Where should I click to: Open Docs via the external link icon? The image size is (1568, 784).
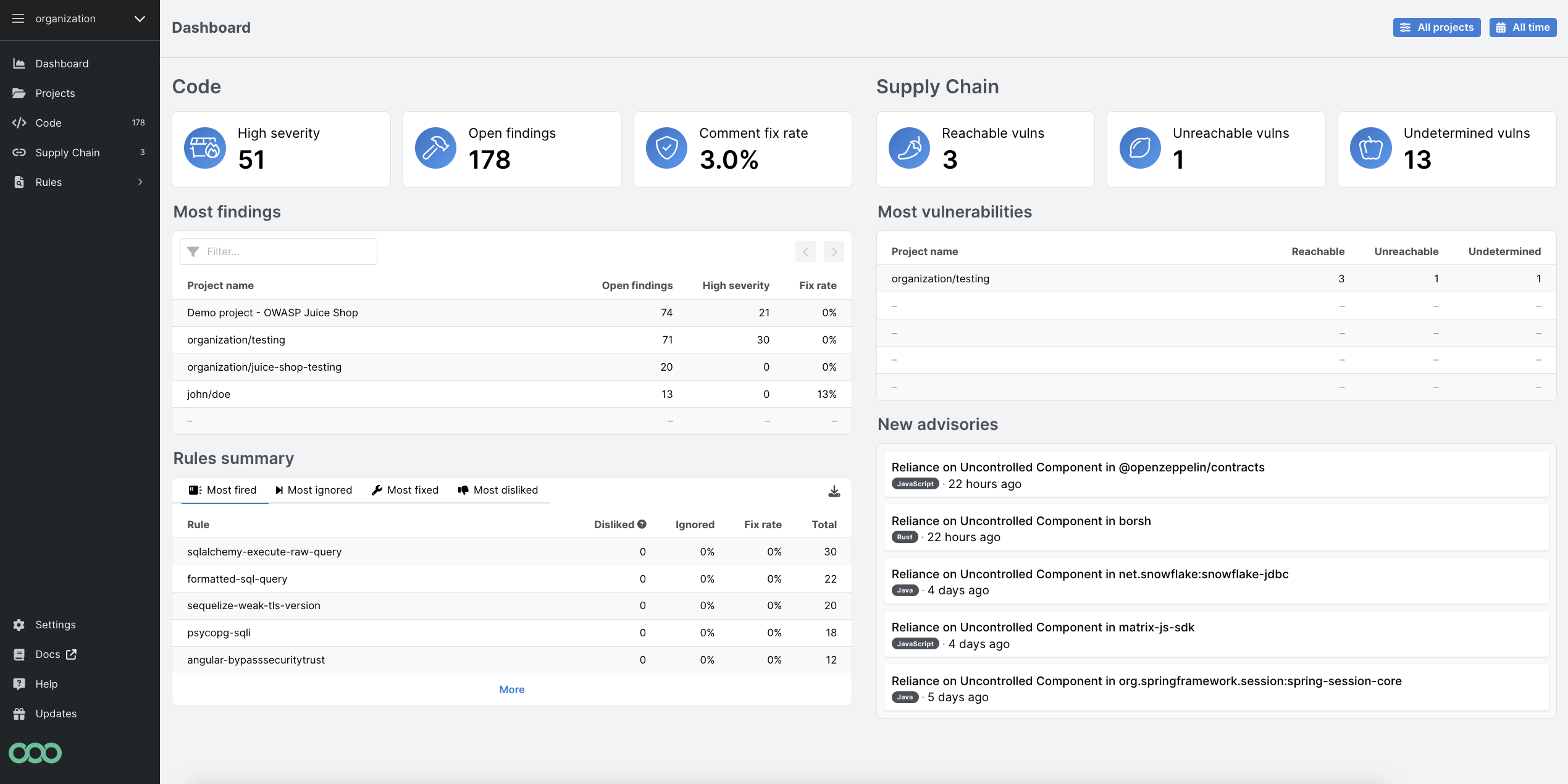coord(72,654)
